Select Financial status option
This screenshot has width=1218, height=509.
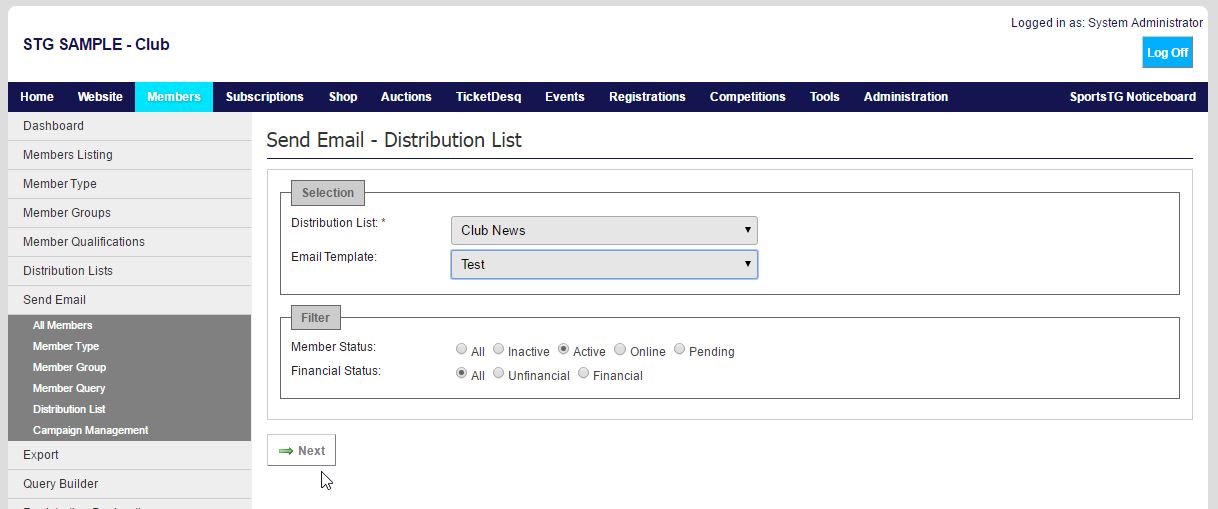pyautogui.click(x=583, y=373)
